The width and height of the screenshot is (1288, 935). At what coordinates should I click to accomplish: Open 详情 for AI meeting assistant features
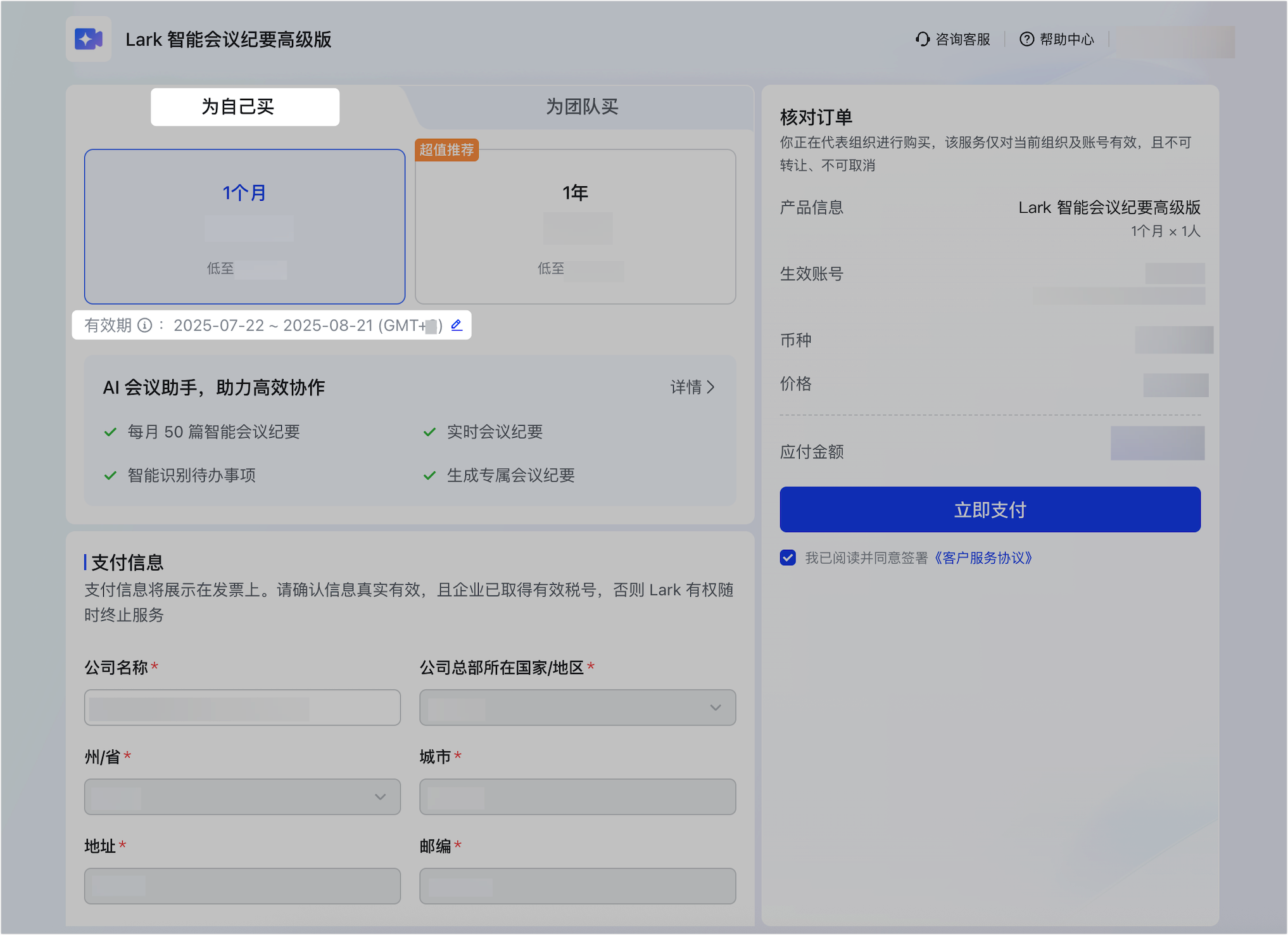(693, 387)
